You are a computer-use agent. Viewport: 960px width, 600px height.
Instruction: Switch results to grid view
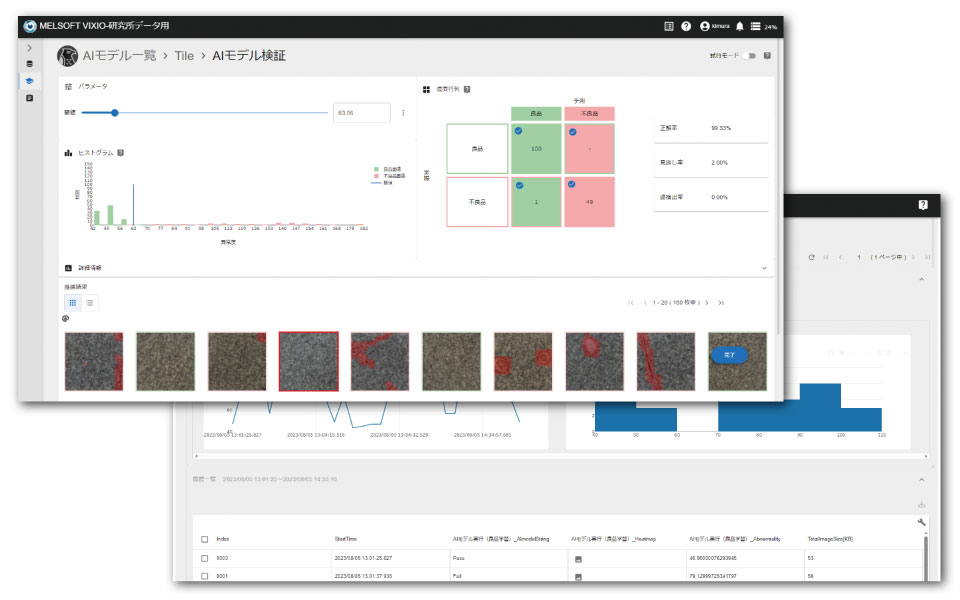73,302
